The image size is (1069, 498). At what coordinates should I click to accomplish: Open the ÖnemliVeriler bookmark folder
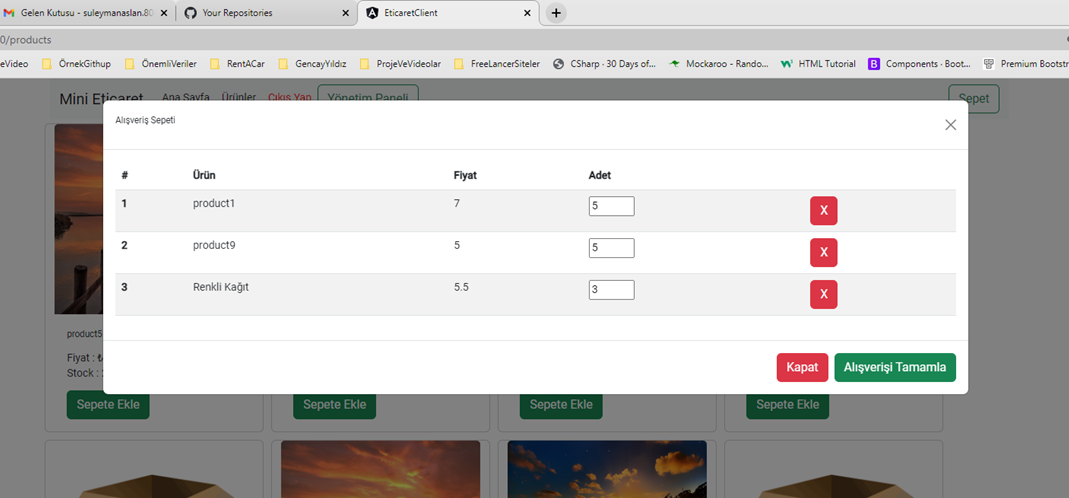[160, 64]
